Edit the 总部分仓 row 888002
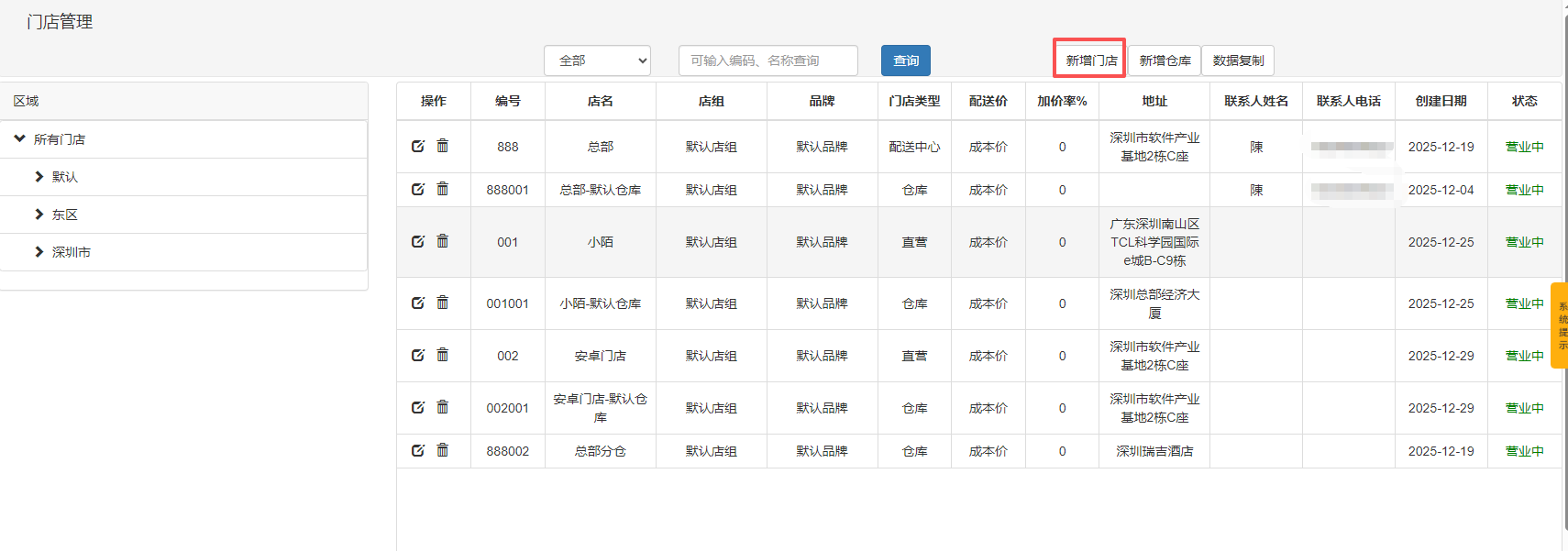Viewport: 1568px width, 551px height. coord(418,451)
